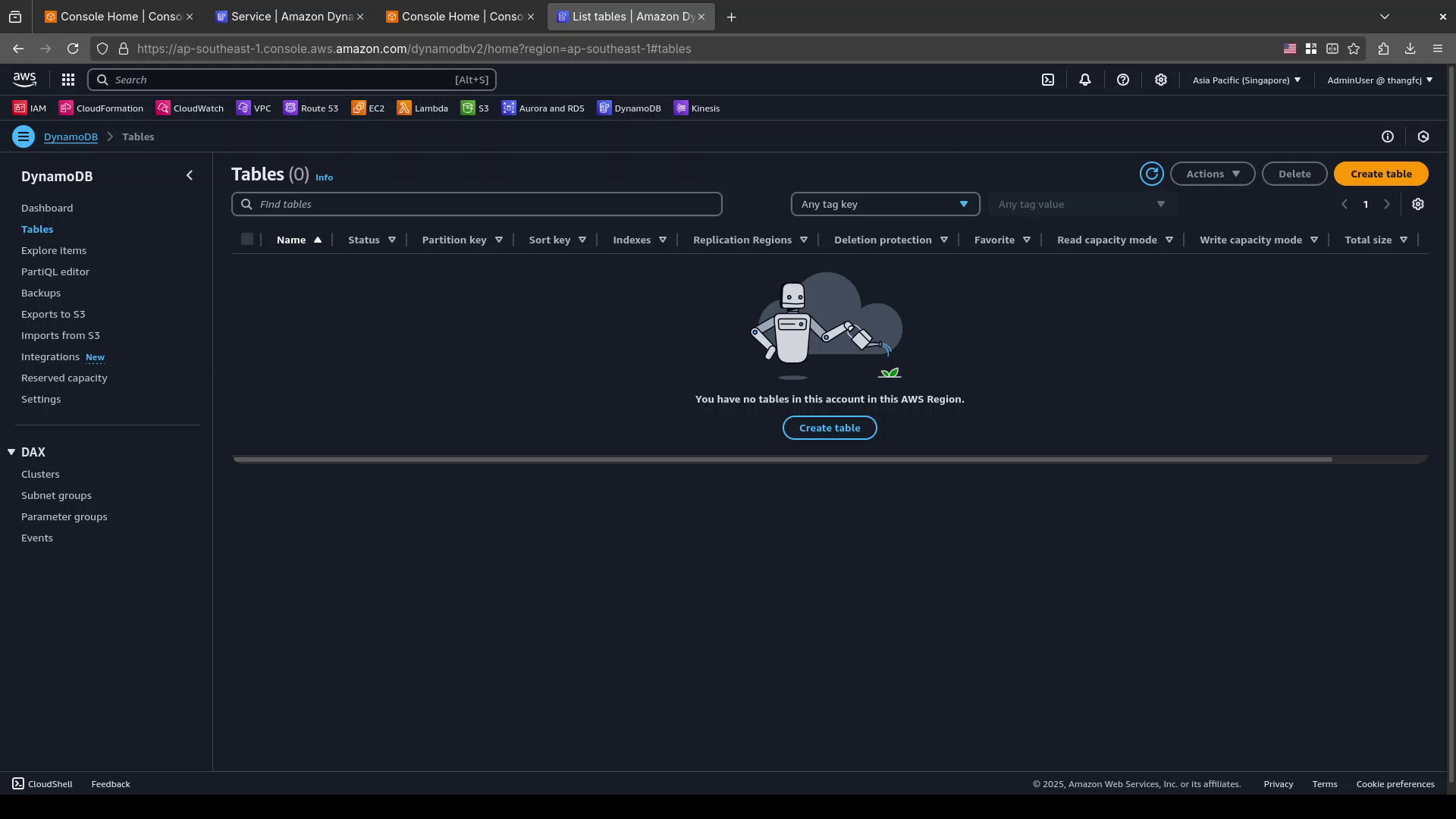1456x819 pixels.
Task: Follow the DynamoDB breadcrumb link
Action: pyautogui.click(x=71, y=136)
